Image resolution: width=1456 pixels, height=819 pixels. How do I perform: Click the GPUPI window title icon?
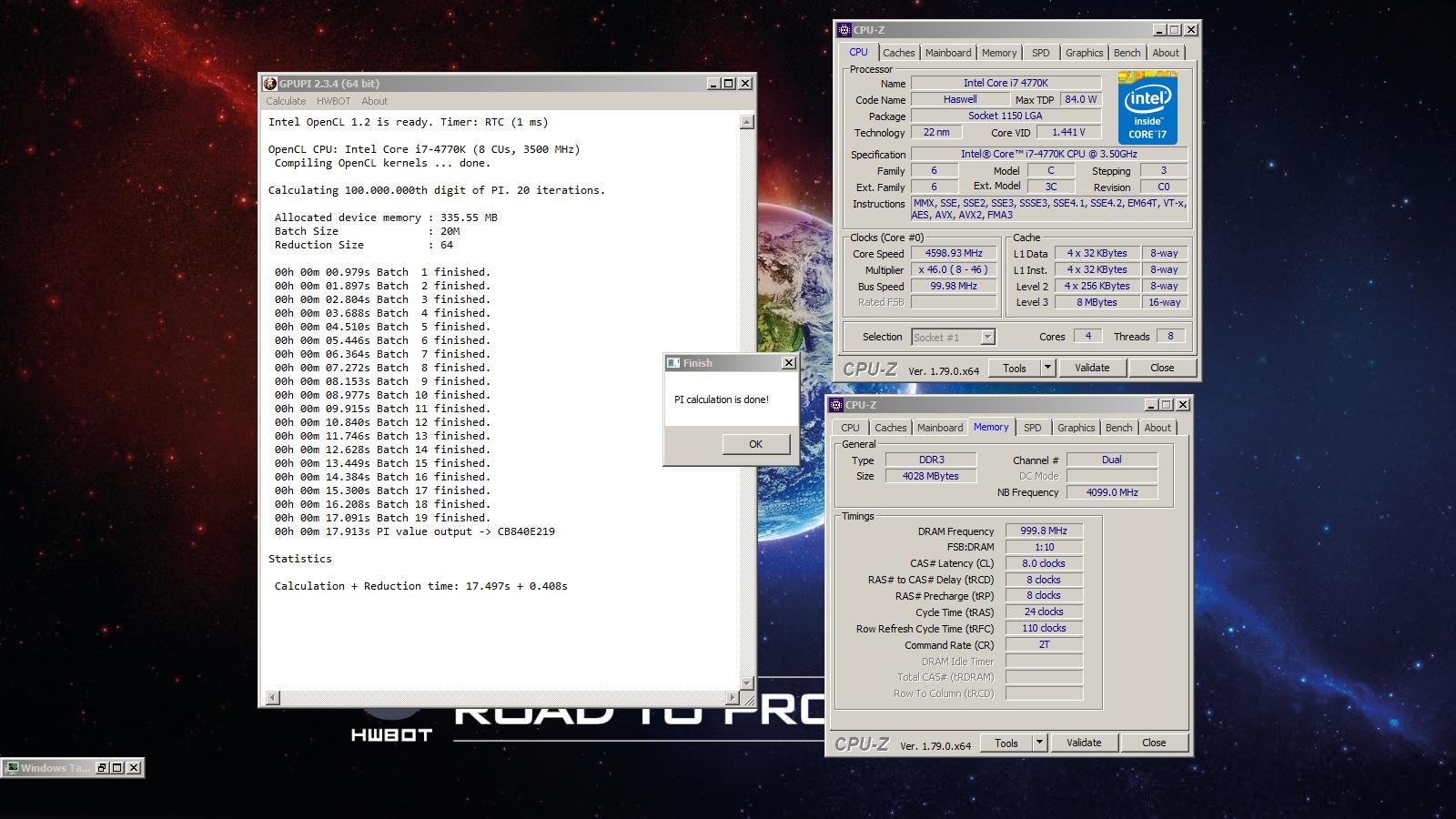click(x=269, y=84)
